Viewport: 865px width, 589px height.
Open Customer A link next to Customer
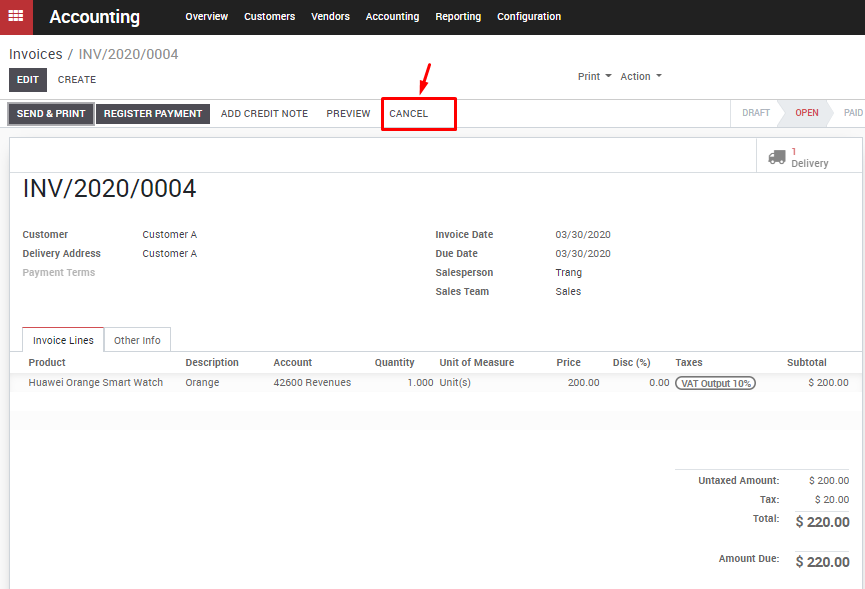pyautogui.click(x=169, y=234)
